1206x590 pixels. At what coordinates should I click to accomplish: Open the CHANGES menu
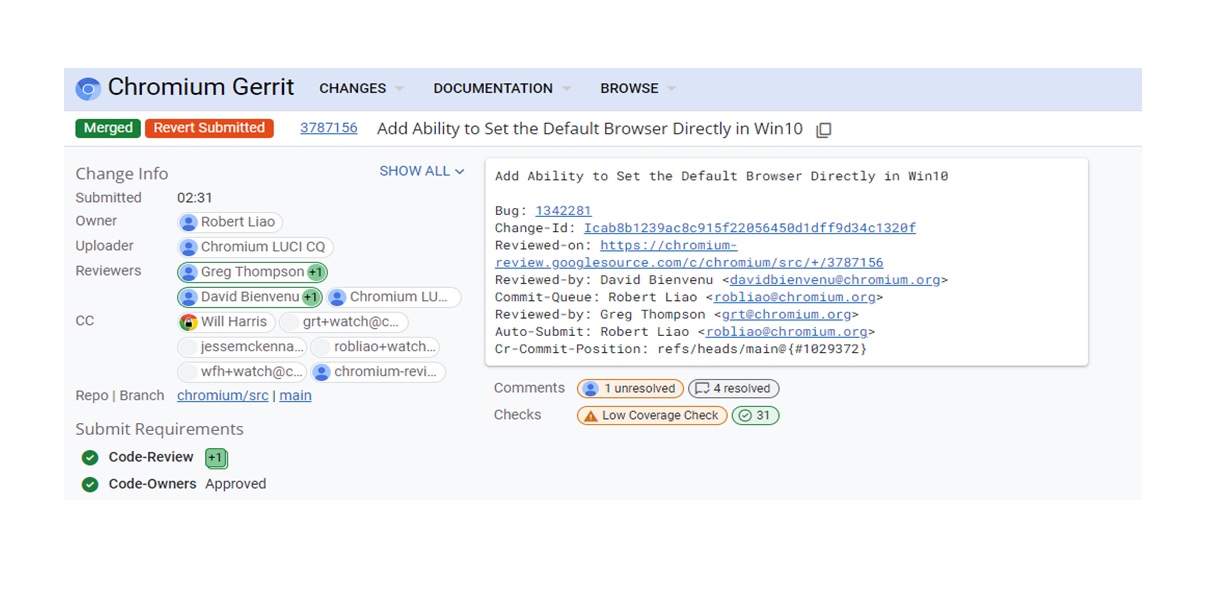point(353,89)
